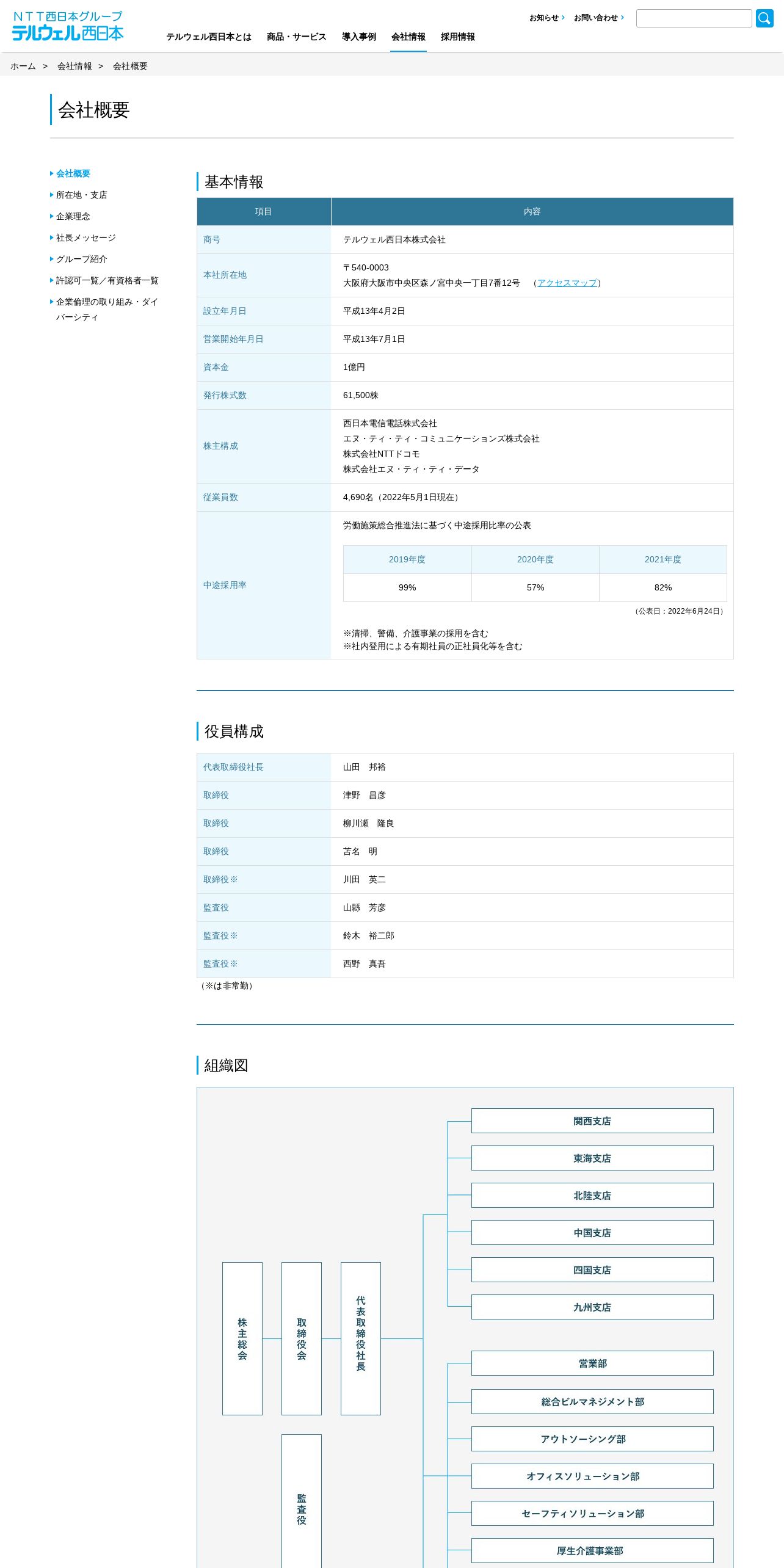Click the 〒540-0003 postal code text
This screenshot has height=1568, width=784.
coord(366,267)
